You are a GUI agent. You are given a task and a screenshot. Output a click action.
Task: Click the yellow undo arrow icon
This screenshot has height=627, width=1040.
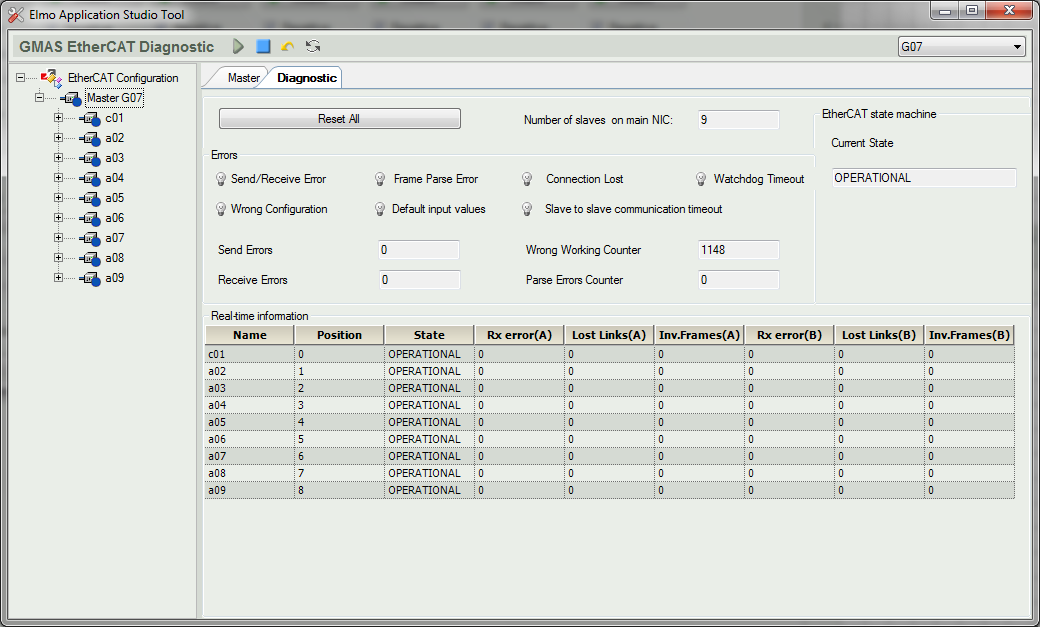point(288,46)
